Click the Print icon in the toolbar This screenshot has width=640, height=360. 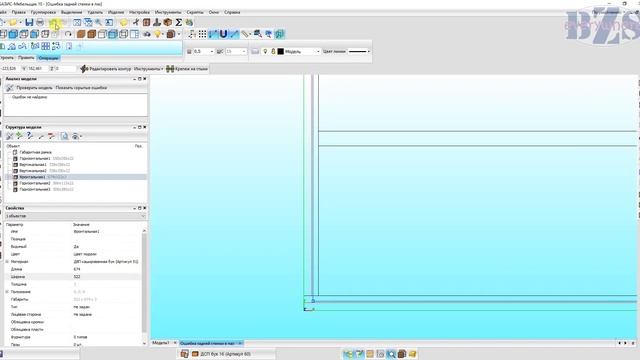click(x=40, y=22)
